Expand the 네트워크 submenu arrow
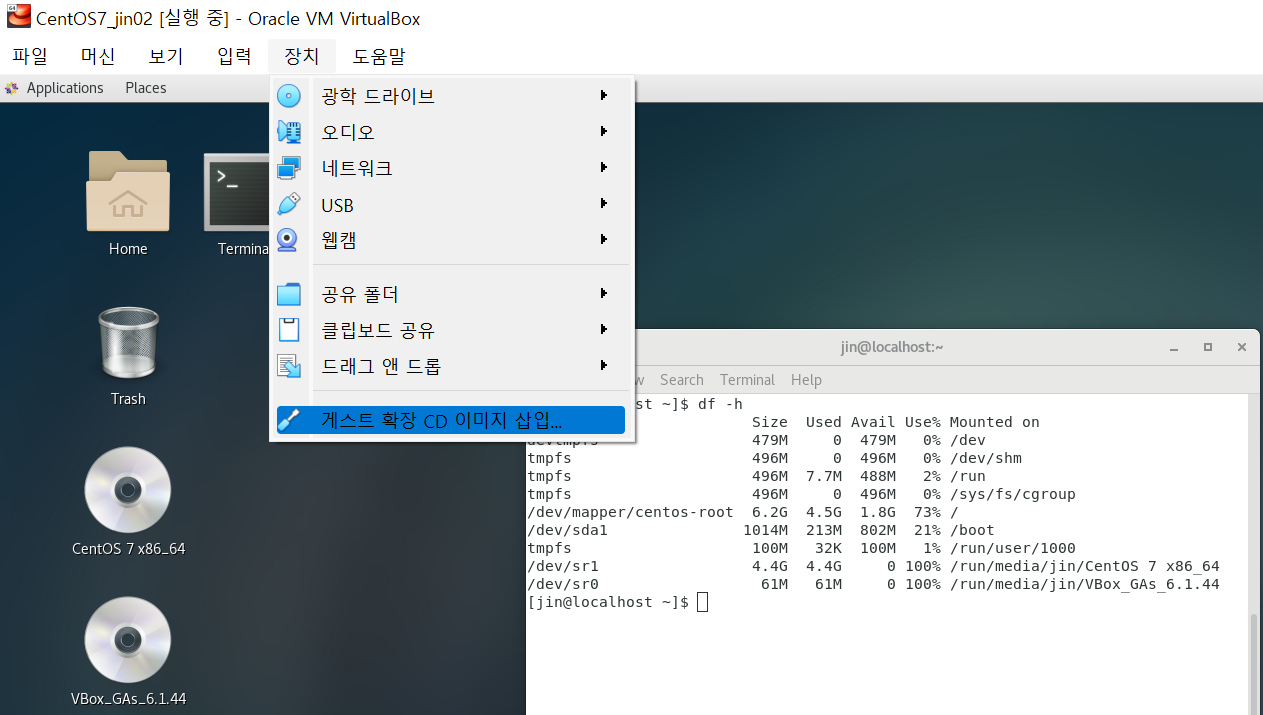The height and width of the screenshot is (715, 1263). pos(604,167)
